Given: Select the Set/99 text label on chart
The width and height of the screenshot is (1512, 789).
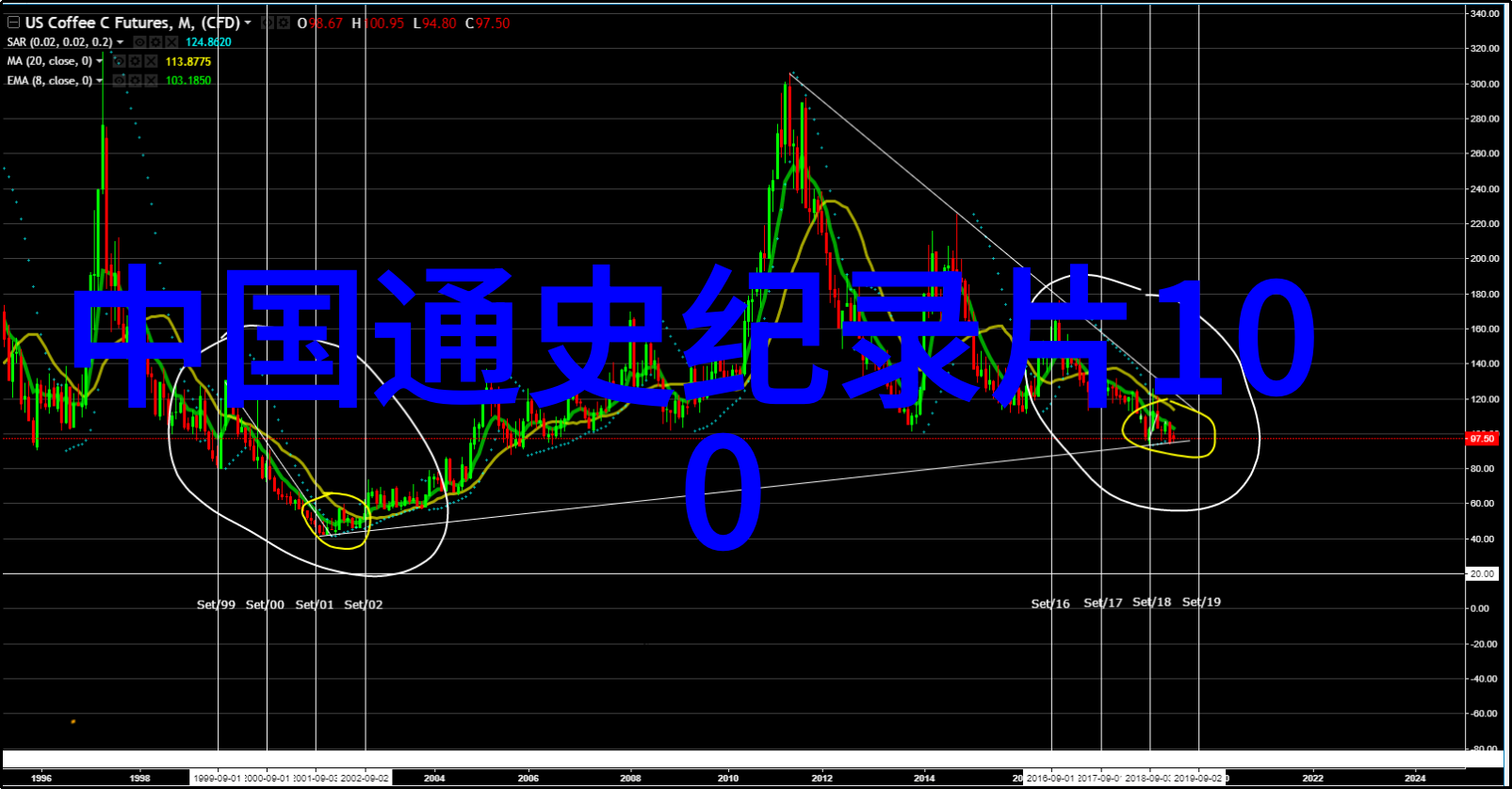Looking at the screenshot, I should (x=216, y=604).
